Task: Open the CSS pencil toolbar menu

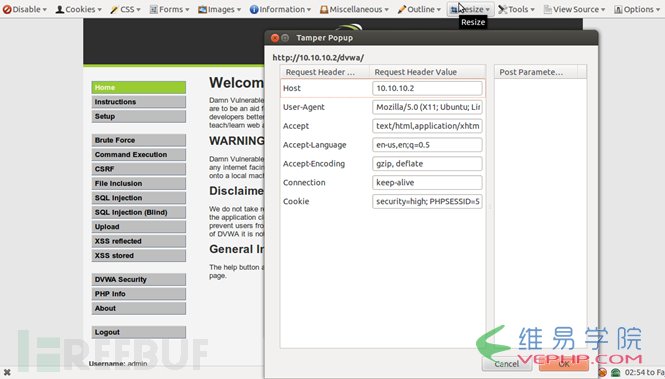Action: pos(125,9)
